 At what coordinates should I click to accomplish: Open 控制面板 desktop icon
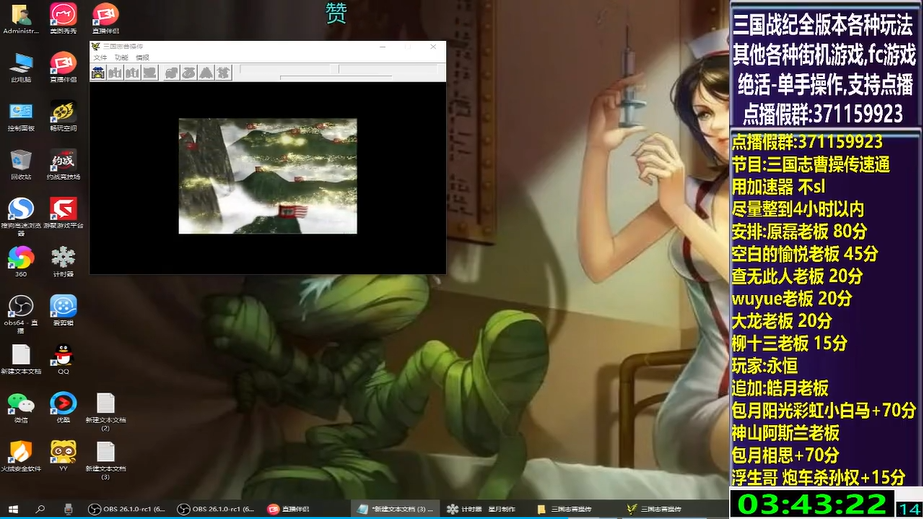click(x=21, y=117)
